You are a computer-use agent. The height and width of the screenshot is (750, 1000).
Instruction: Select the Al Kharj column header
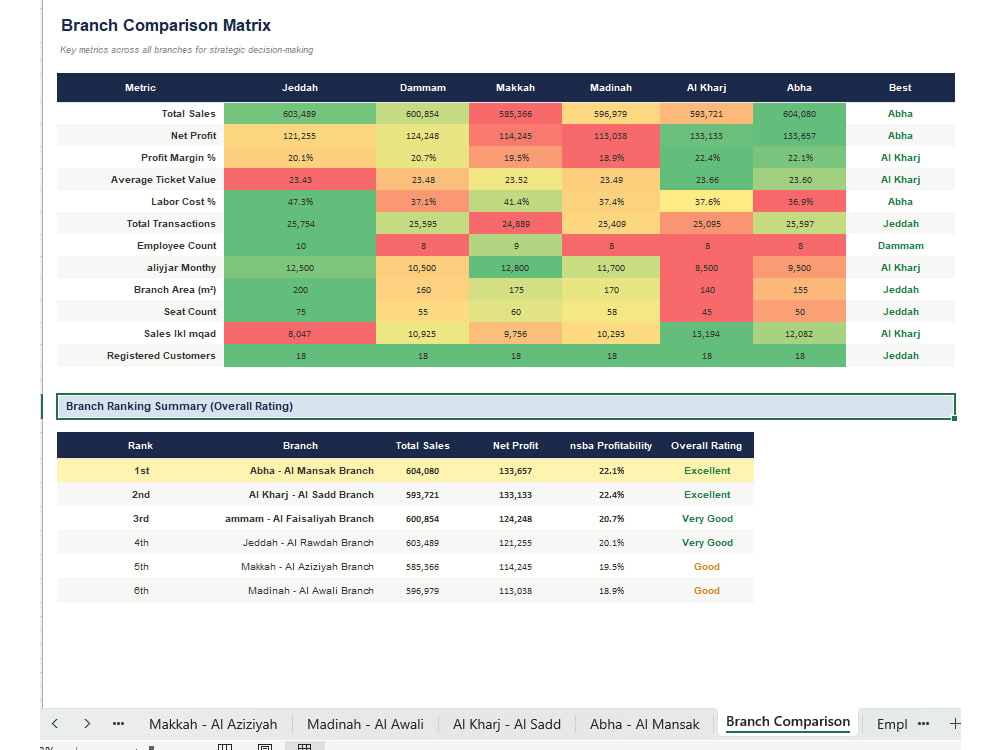click(x=707, y=87)
